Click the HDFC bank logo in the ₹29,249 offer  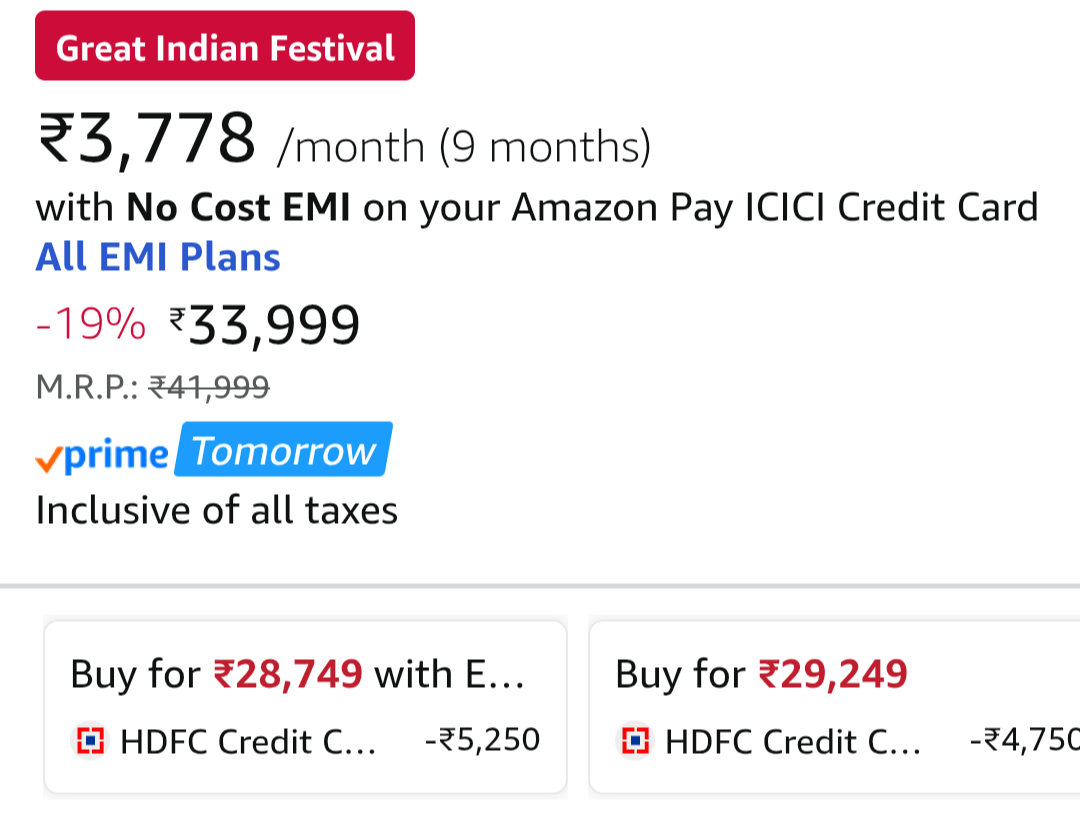(x=635, y=741)
